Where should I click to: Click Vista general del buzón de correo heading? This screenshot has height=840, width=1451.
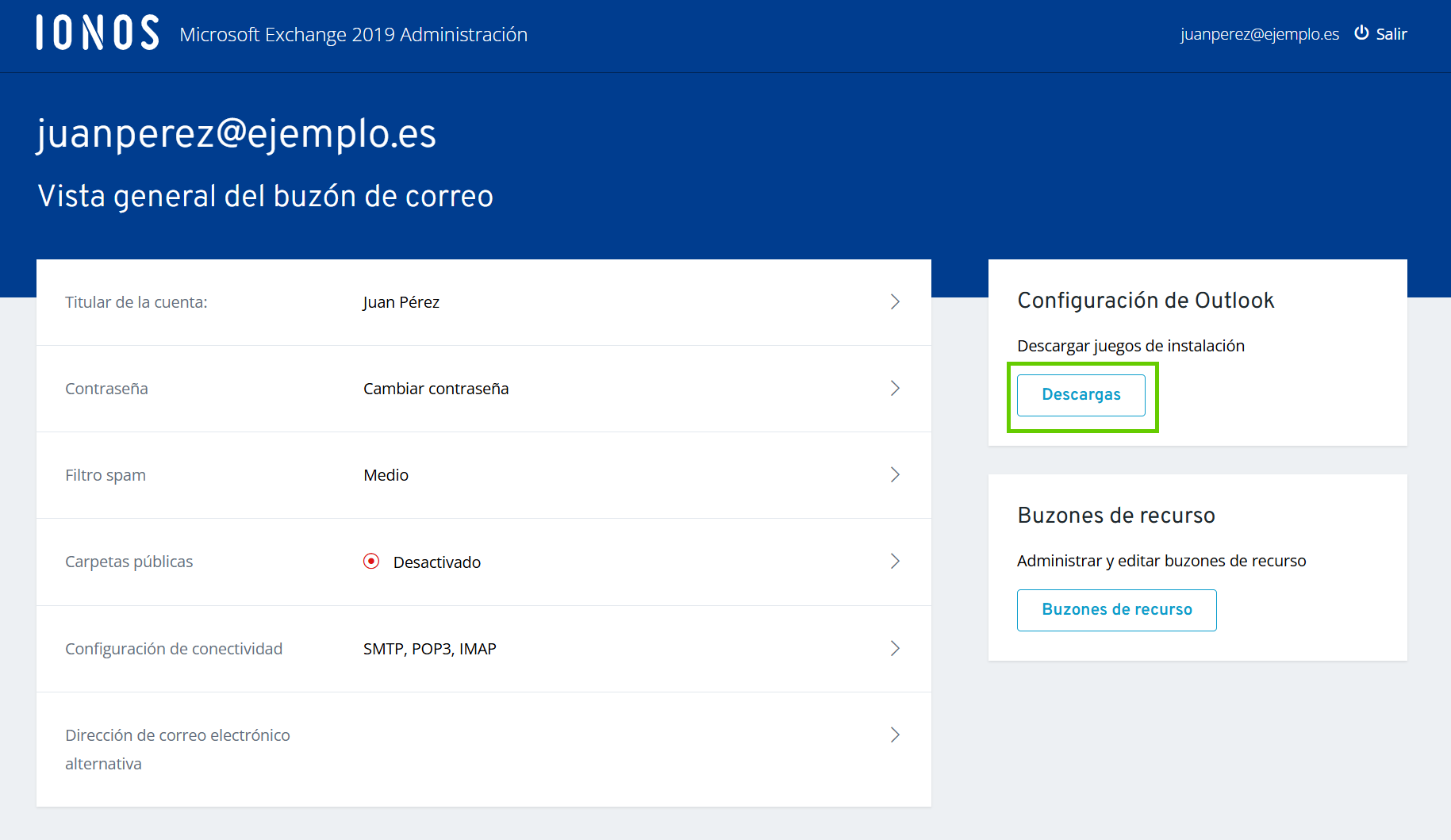pyautogui.click(x=266, y=196)
